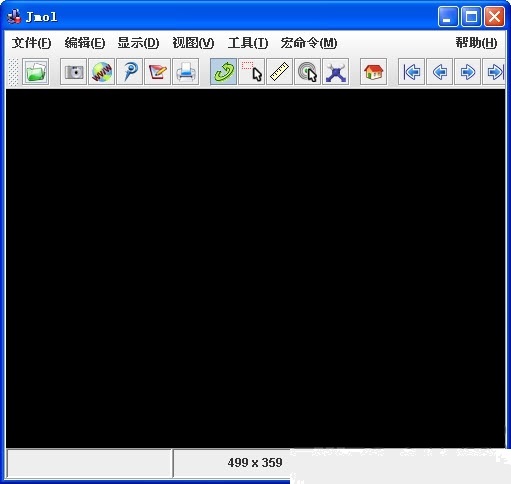Click the house home view icon
The height and width of the screenshot is (484, 511).
[374, 72]
